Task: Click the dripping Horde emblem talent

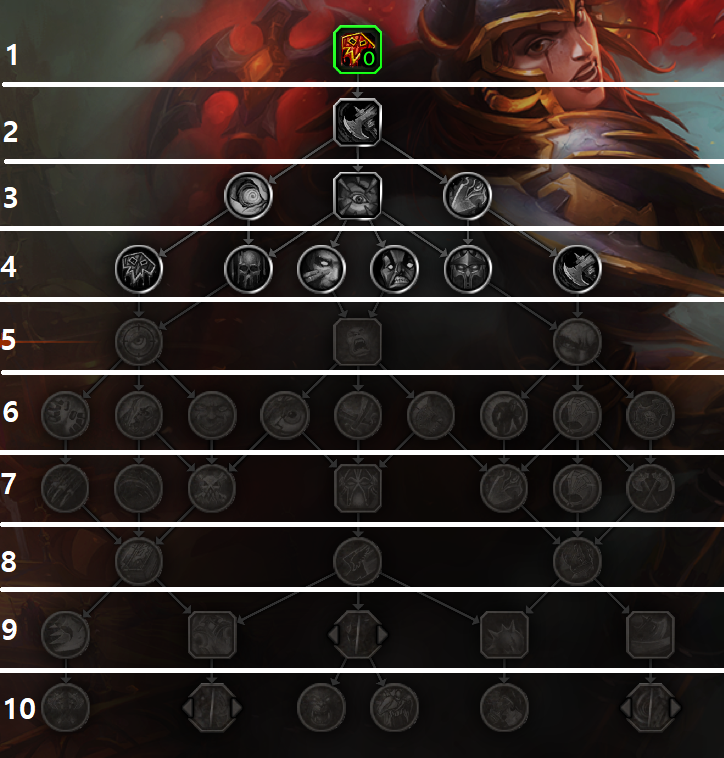Action: pos(139,269)
